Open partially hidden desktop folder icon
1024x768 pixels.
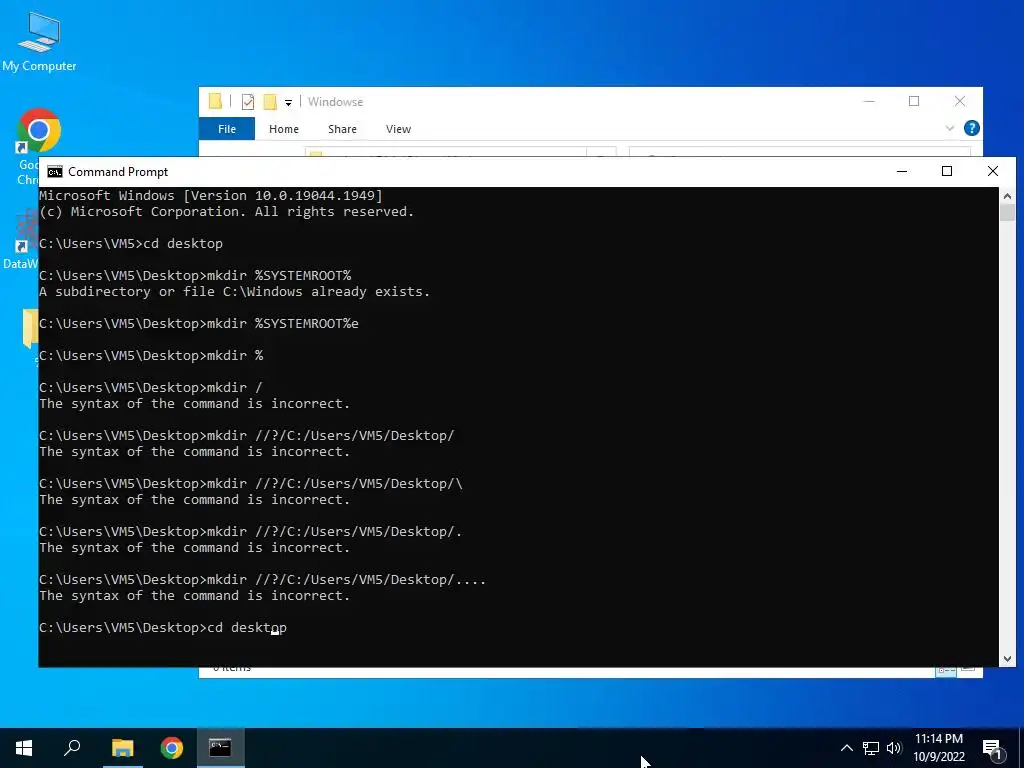30,328
